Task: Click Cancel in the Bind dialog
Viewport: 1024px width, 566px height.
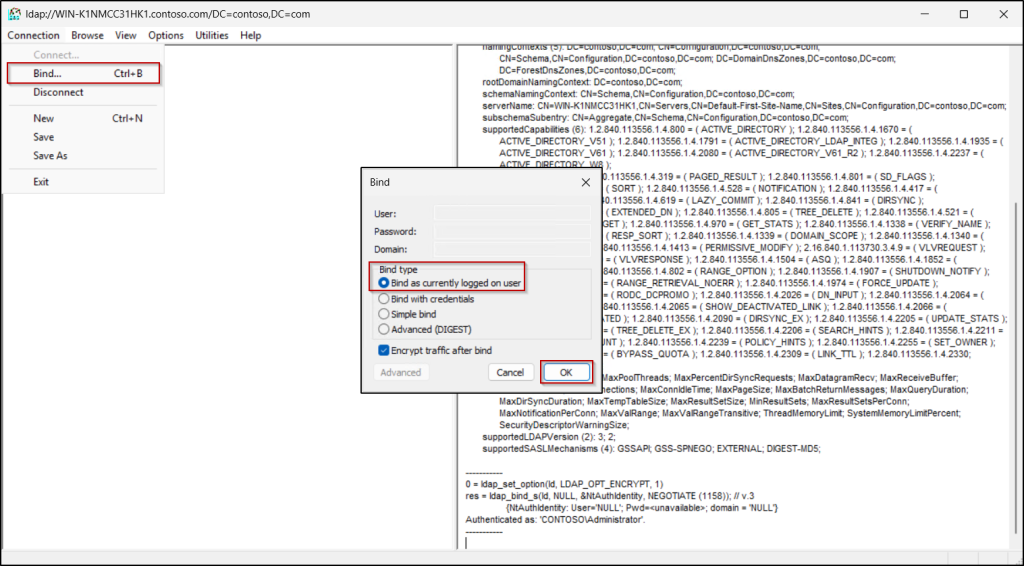Action: pos(510,372)
